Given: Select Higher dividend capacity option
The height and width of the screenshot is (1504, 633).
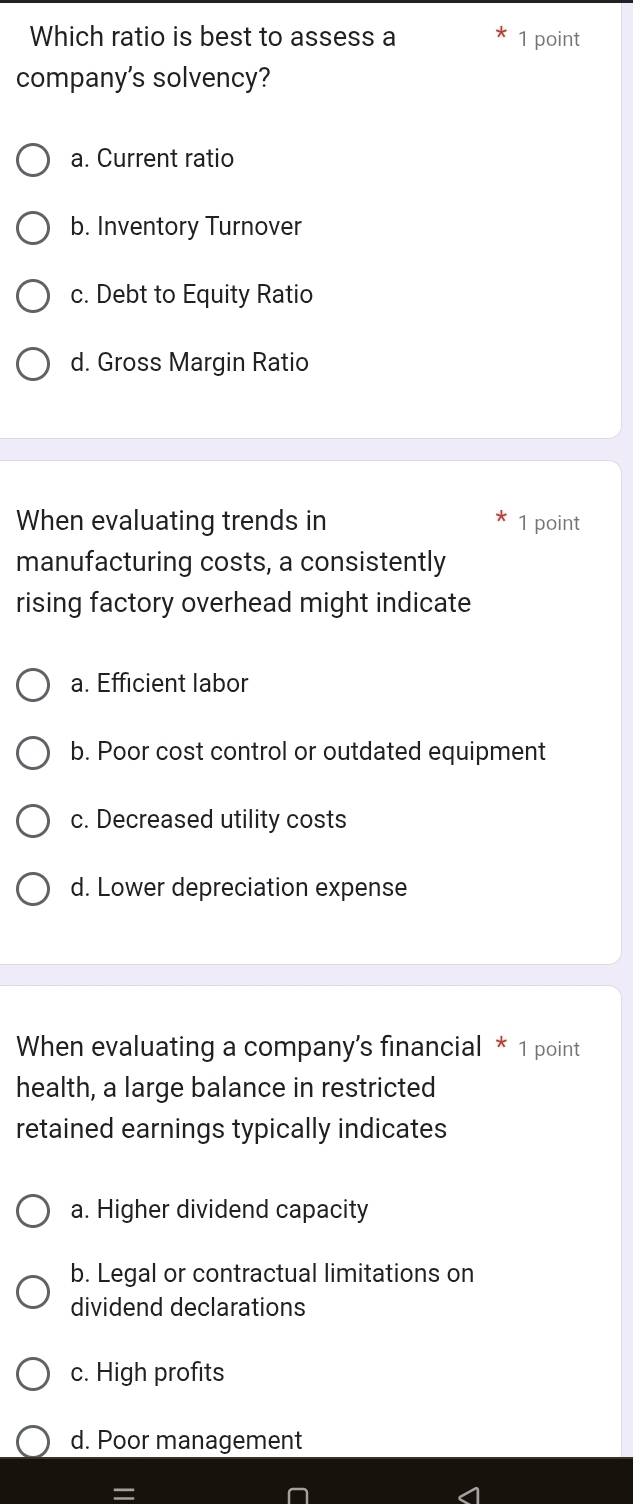Looking at the screenshot, I should [x=33, y=1211].
